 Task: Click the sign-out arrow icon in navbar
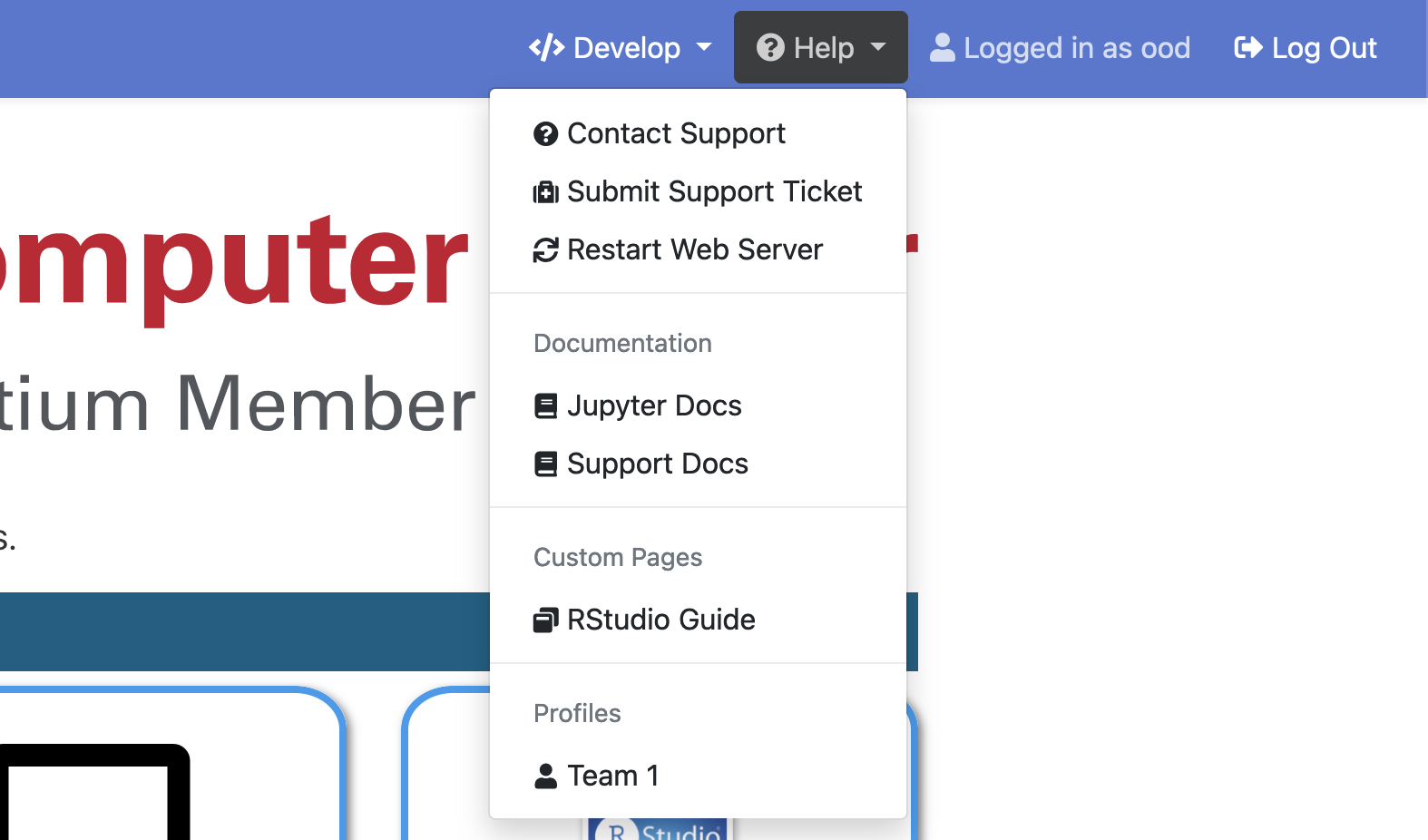click(1248, 48)
